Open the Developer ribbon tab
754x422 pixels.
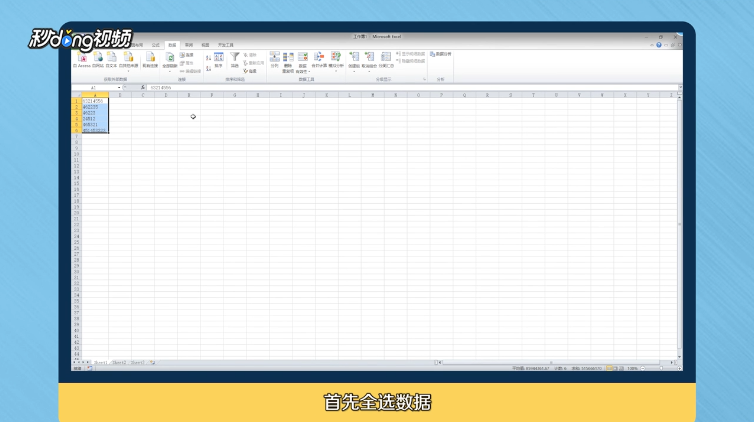pos(226,45)
